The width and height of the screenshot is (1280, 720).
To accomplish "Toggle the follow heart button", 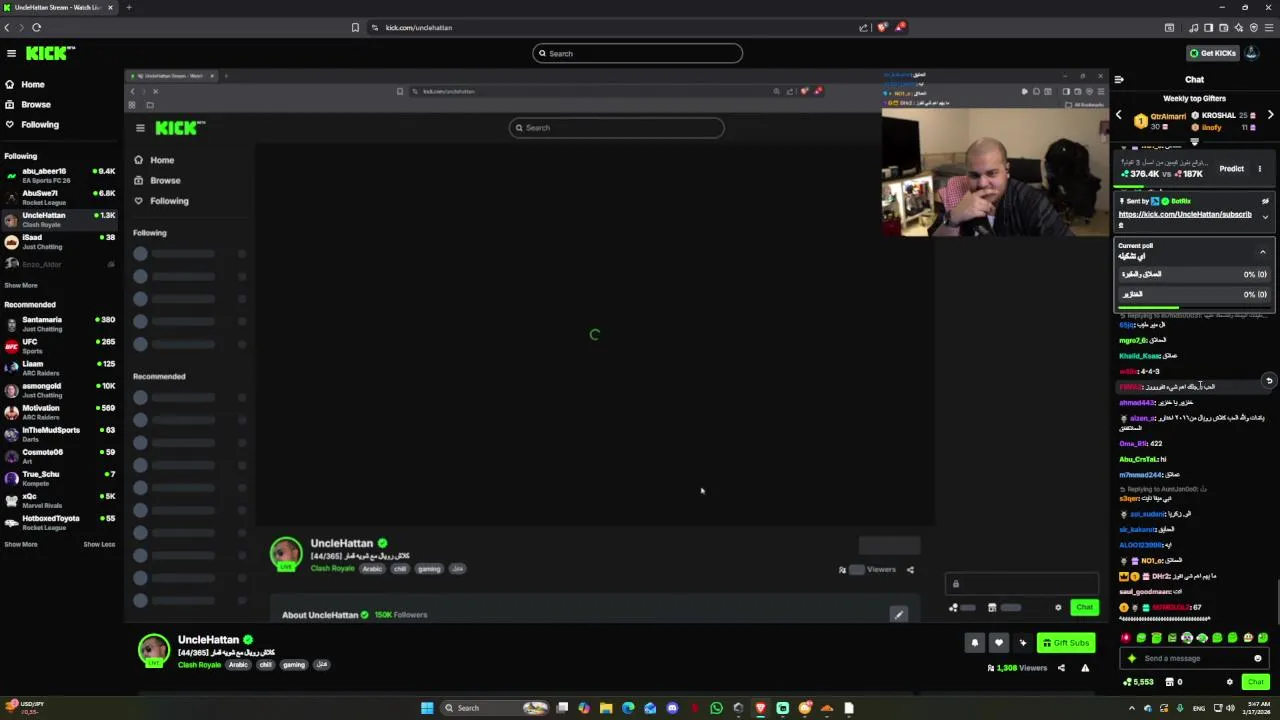I will pos(998,643).
